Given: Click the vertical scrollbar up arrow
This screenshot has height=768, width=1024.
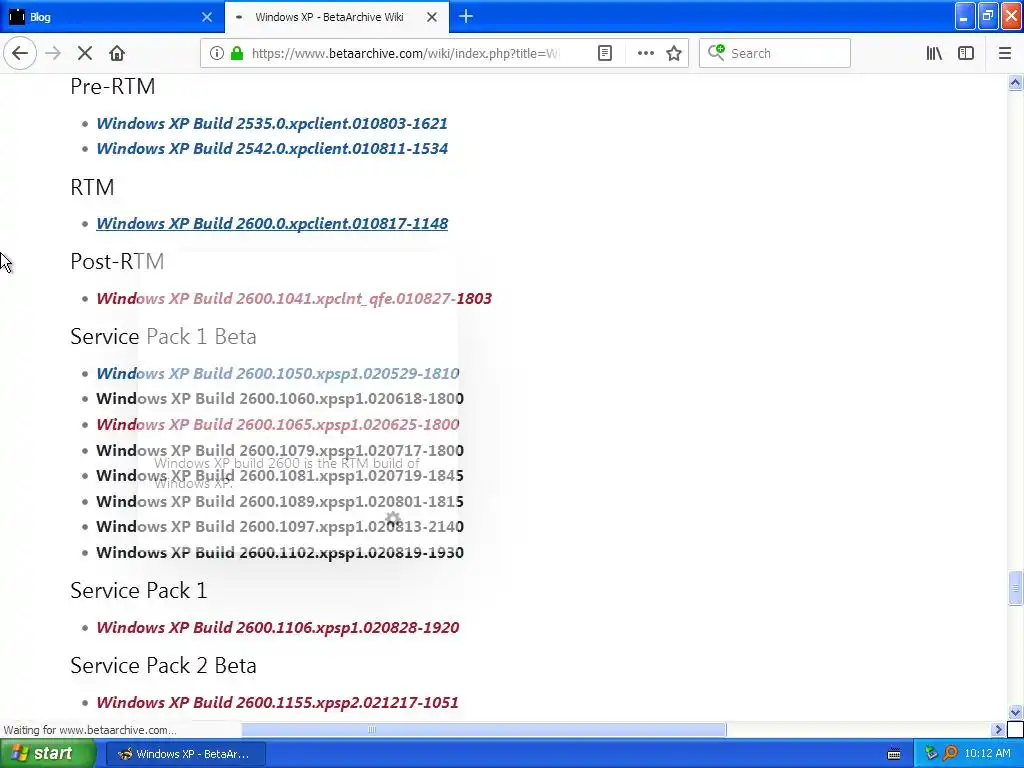Looking at the screenshot, I should [1015, 82].
